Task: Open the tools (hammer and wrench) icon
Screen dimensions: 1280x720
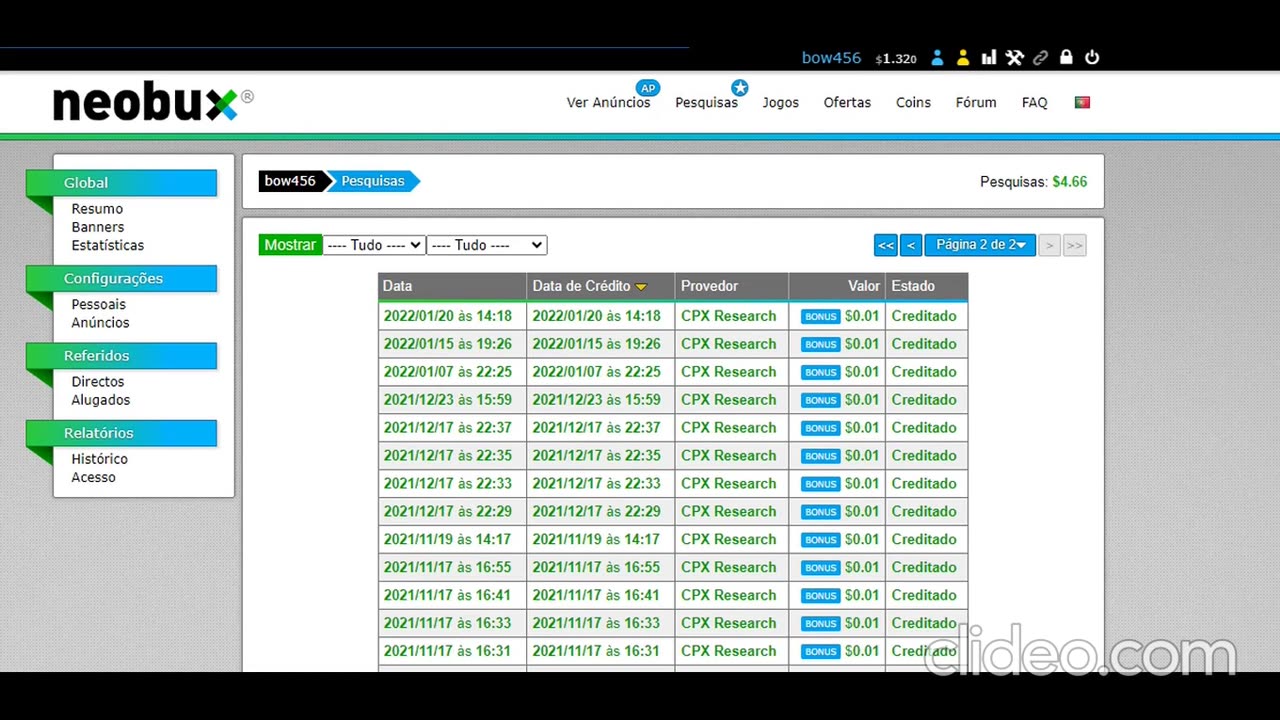Action: pyautogui.click(x=1015, y=58)
